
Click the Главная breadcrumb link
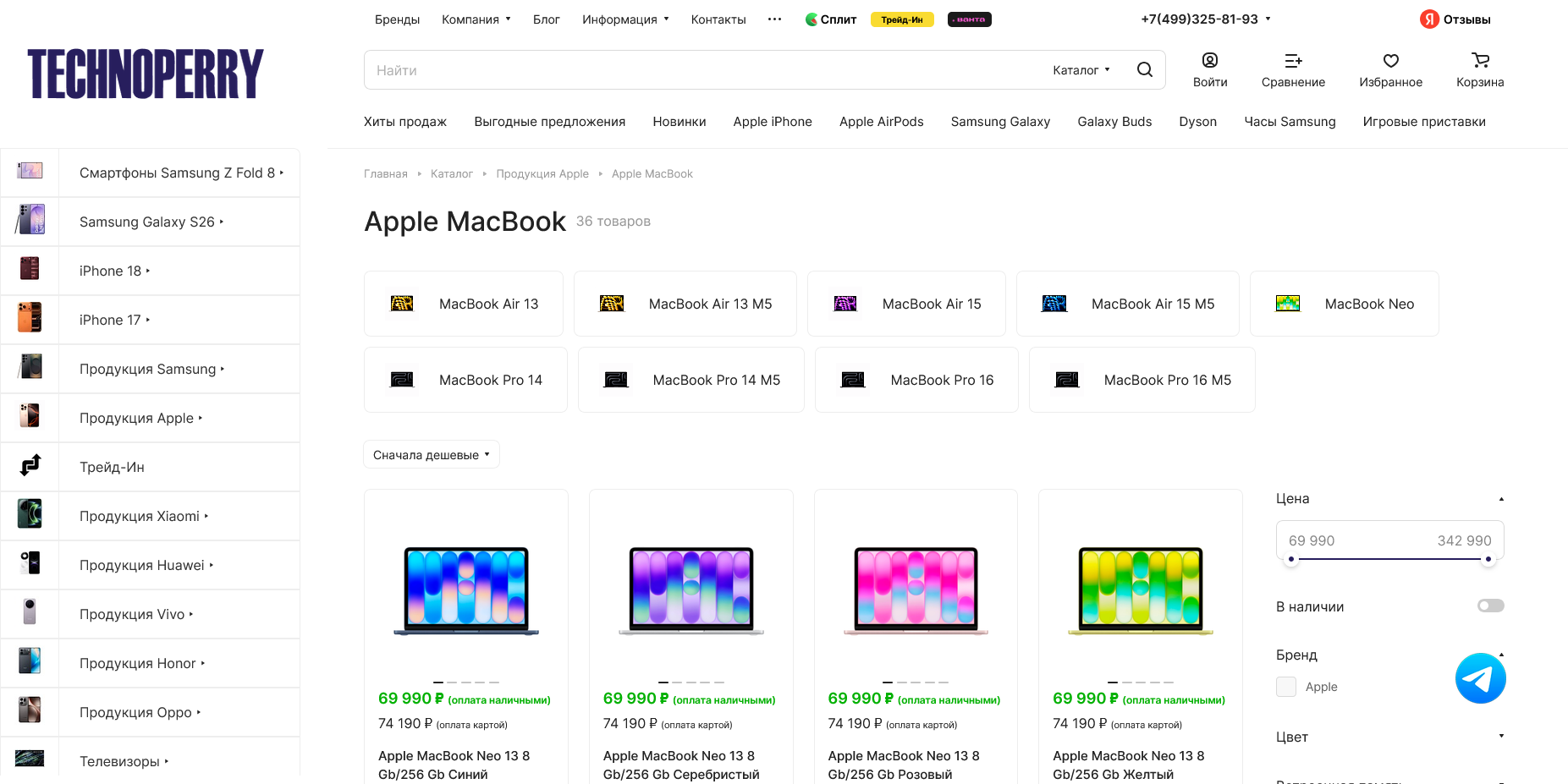(x=386, y=174)
